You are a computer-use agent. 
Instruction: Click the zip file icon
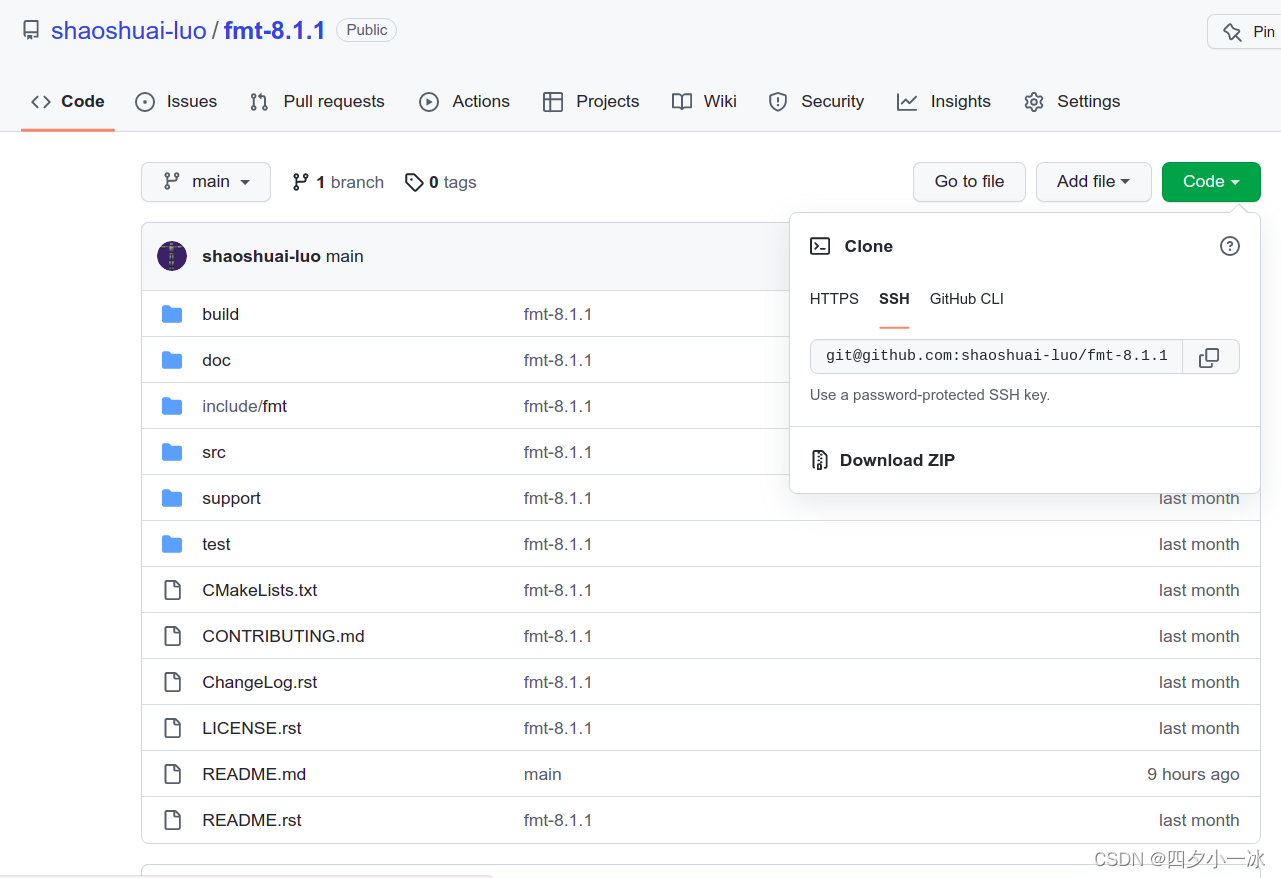coord(820,460)
